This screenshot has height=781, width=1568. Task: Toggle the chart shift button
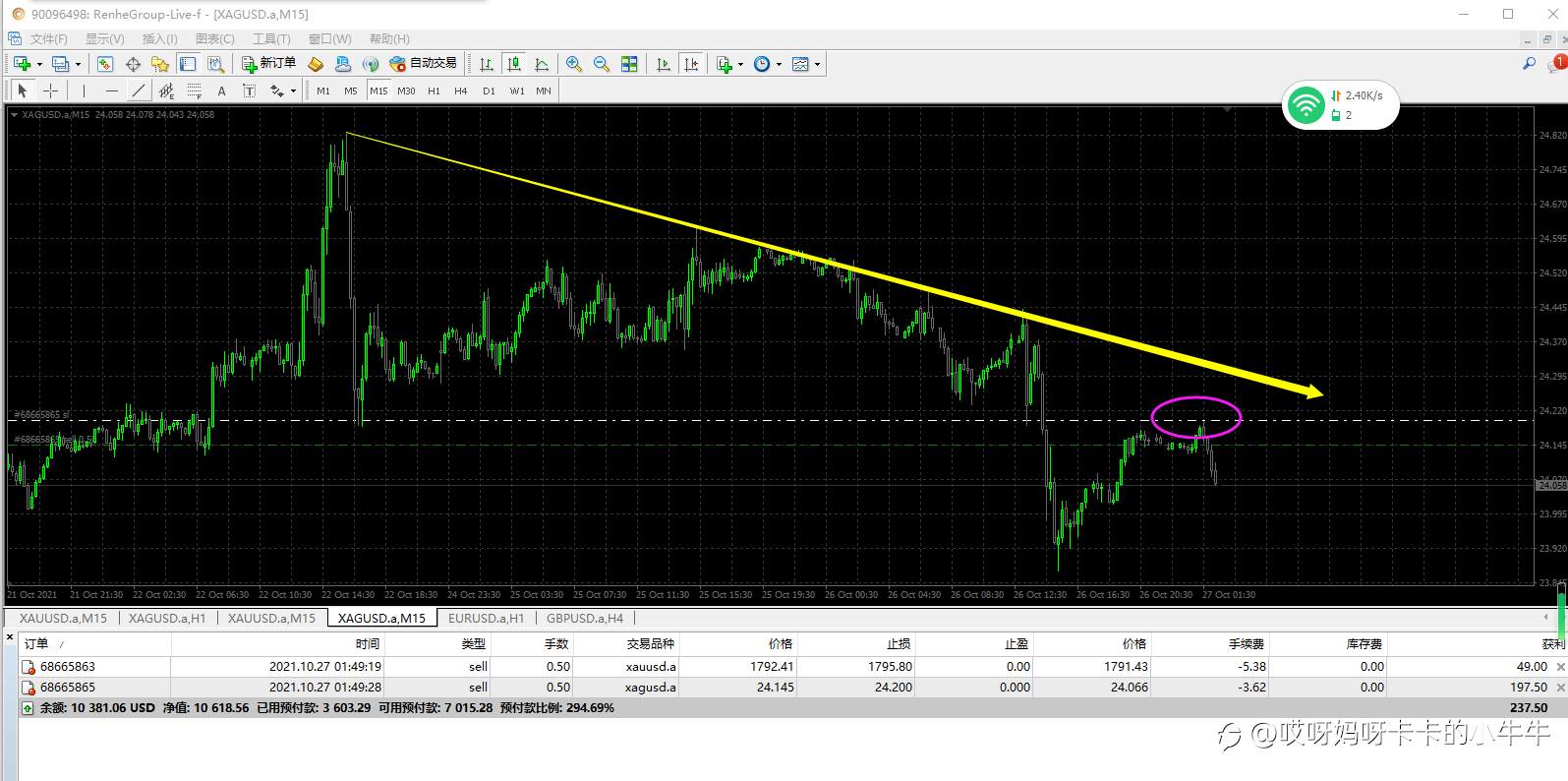691,64
